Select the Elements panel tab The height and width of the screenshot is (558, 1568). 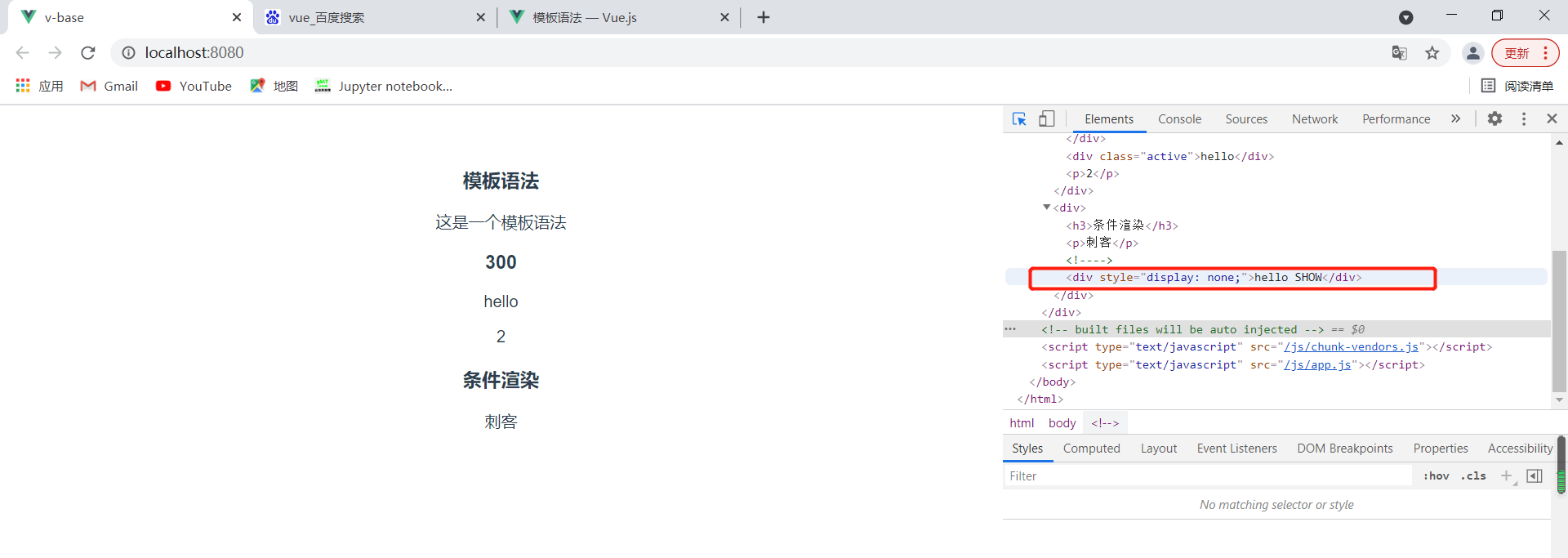1109,119
